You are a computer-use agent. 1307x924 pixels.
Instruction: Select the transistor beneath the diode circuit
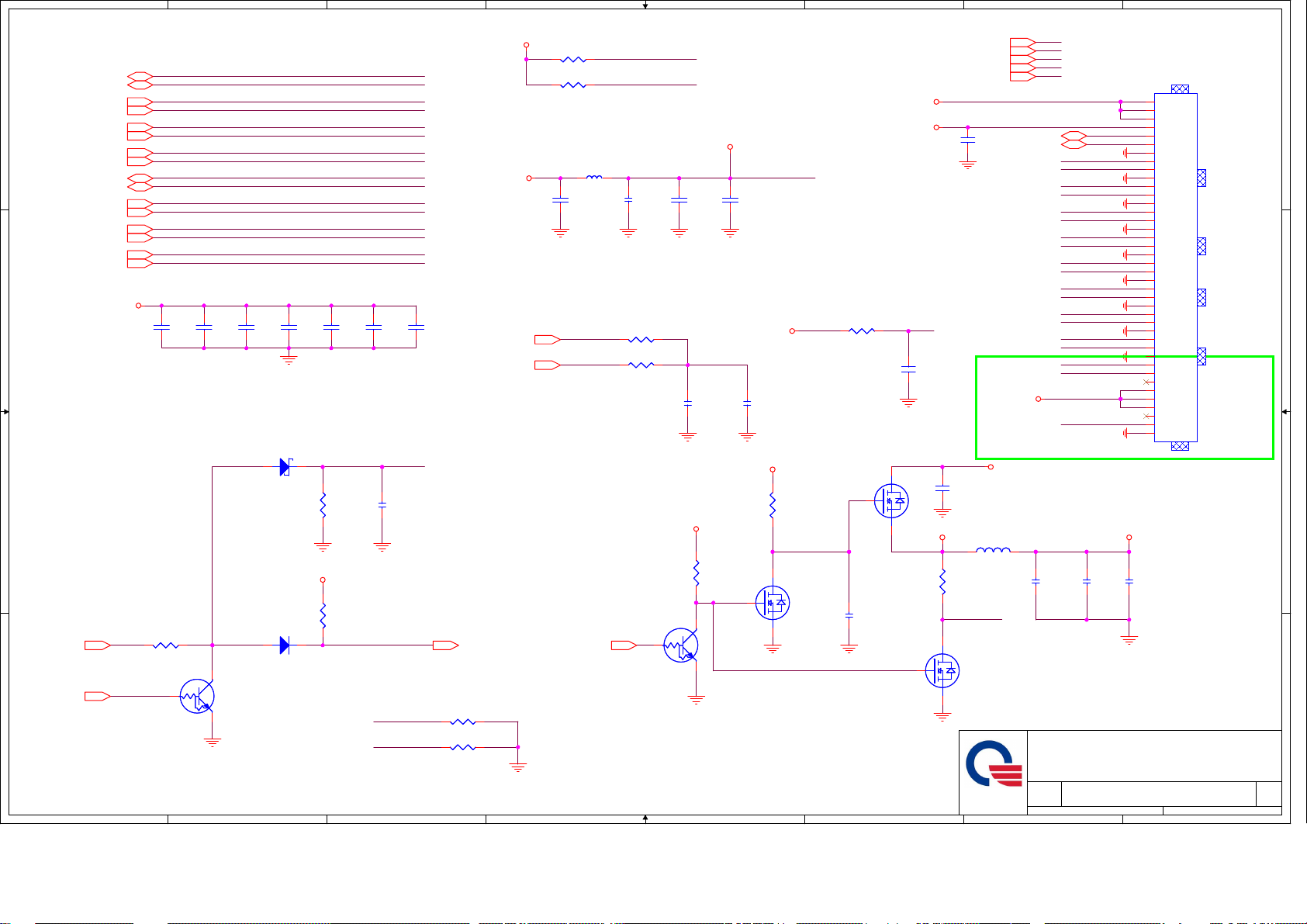[197, 696]
